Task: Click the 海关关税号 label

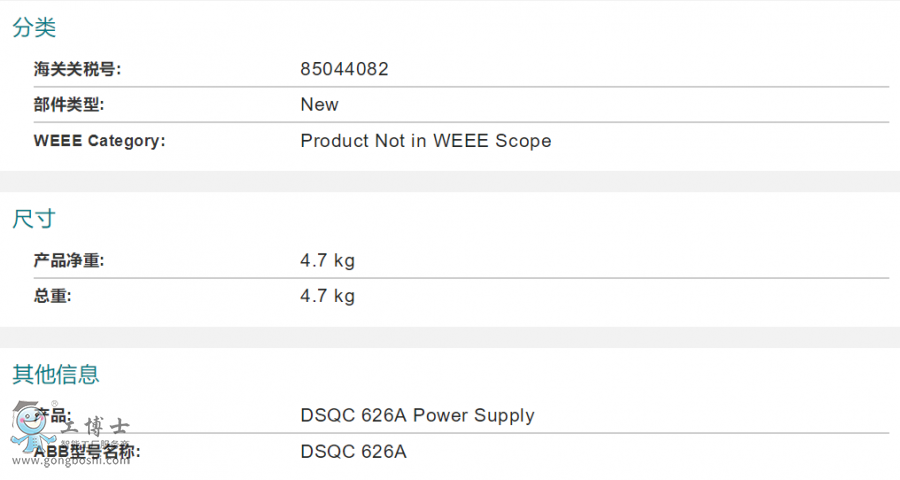Action: (x=78, y=69)
